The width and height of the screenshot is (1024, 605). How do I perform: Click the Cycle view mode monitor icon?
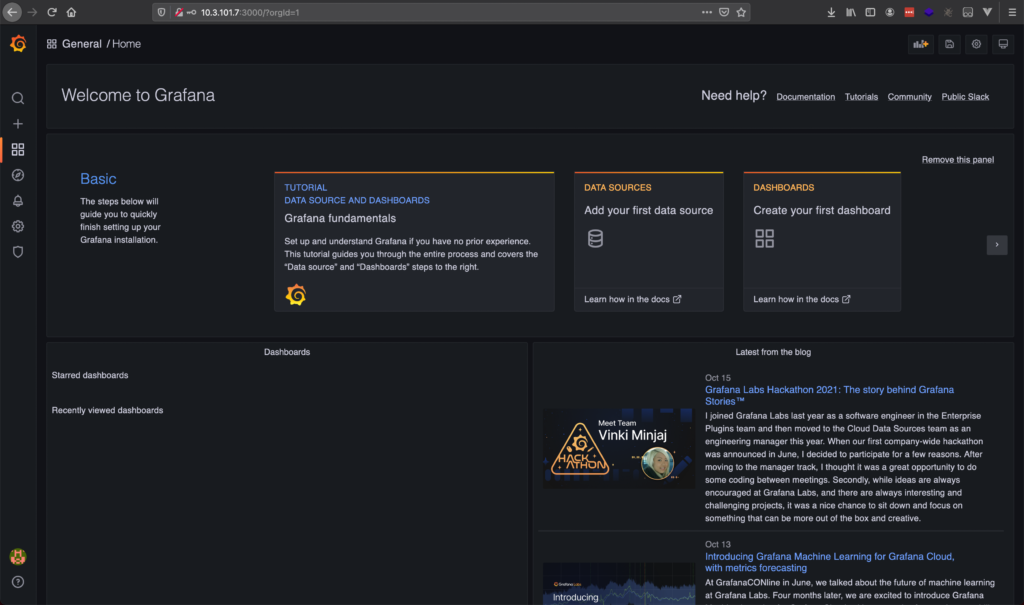[x=1003, y=44]
